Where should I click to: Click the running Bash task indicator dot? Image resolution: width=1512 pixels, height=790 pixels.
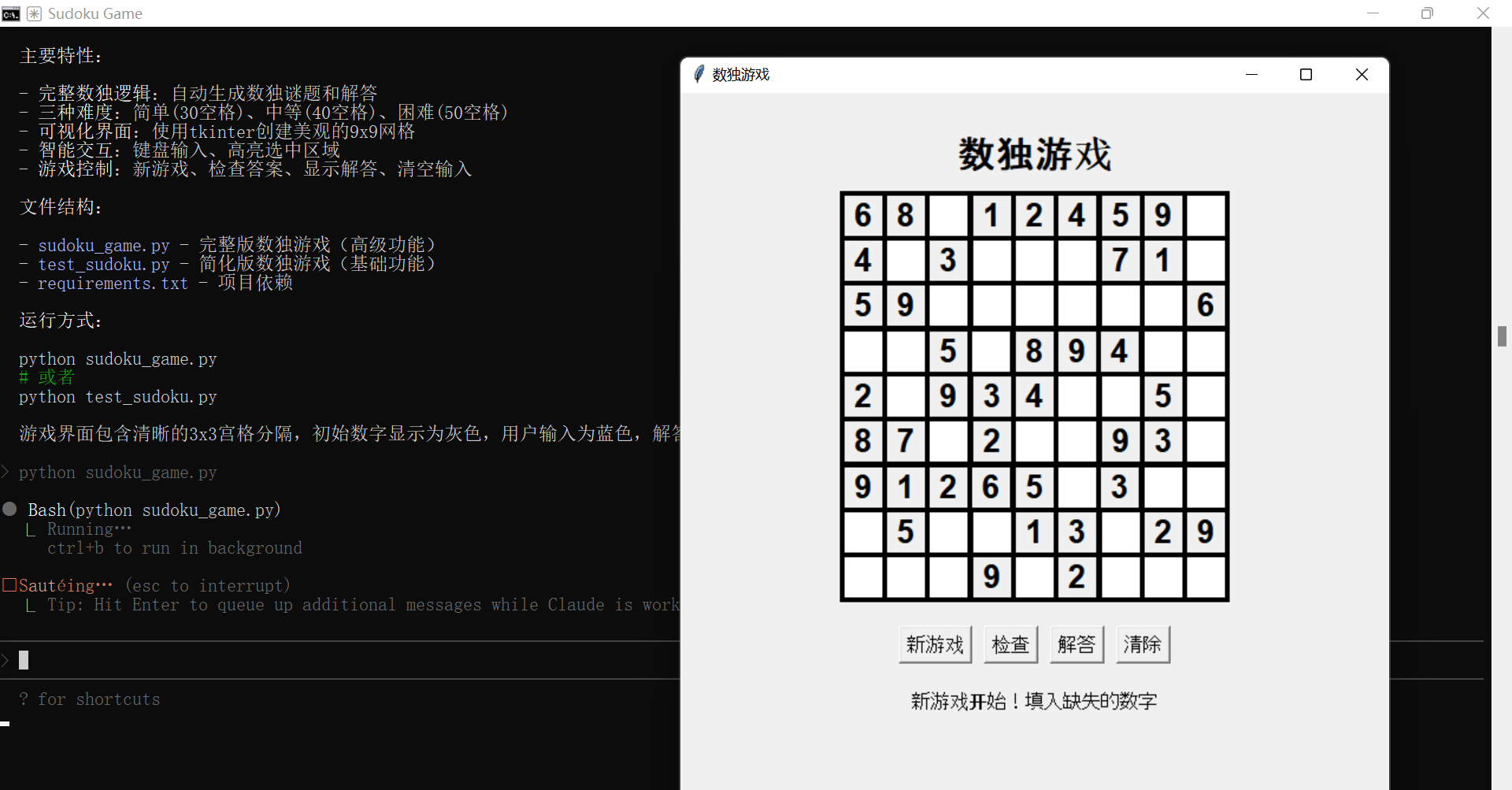click(x=9, y=508)
